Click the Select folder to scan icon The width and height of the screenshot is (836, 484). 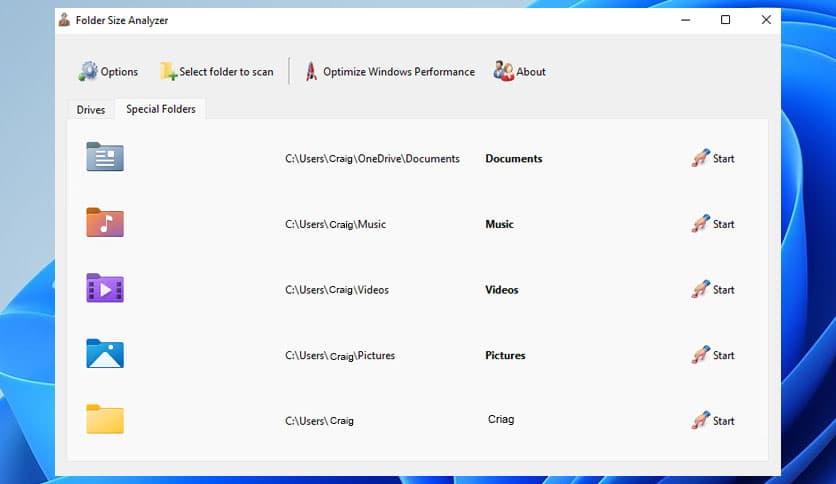(x=168, y=71)
